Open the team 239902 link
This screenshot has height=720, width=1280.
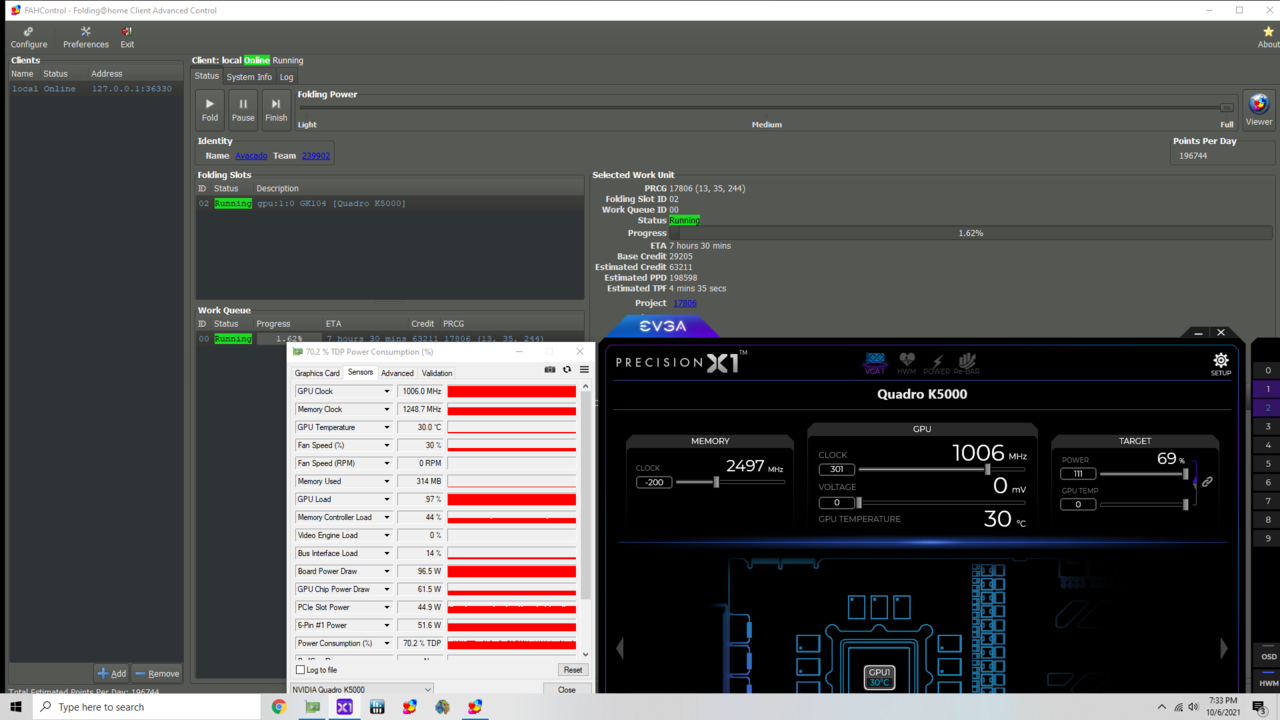tap(315, 155)
